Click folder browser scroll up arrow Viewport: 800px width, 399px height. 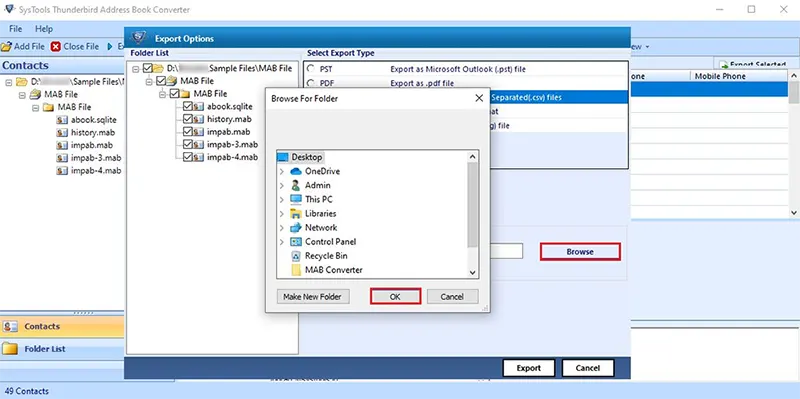(x=472, y=156)
